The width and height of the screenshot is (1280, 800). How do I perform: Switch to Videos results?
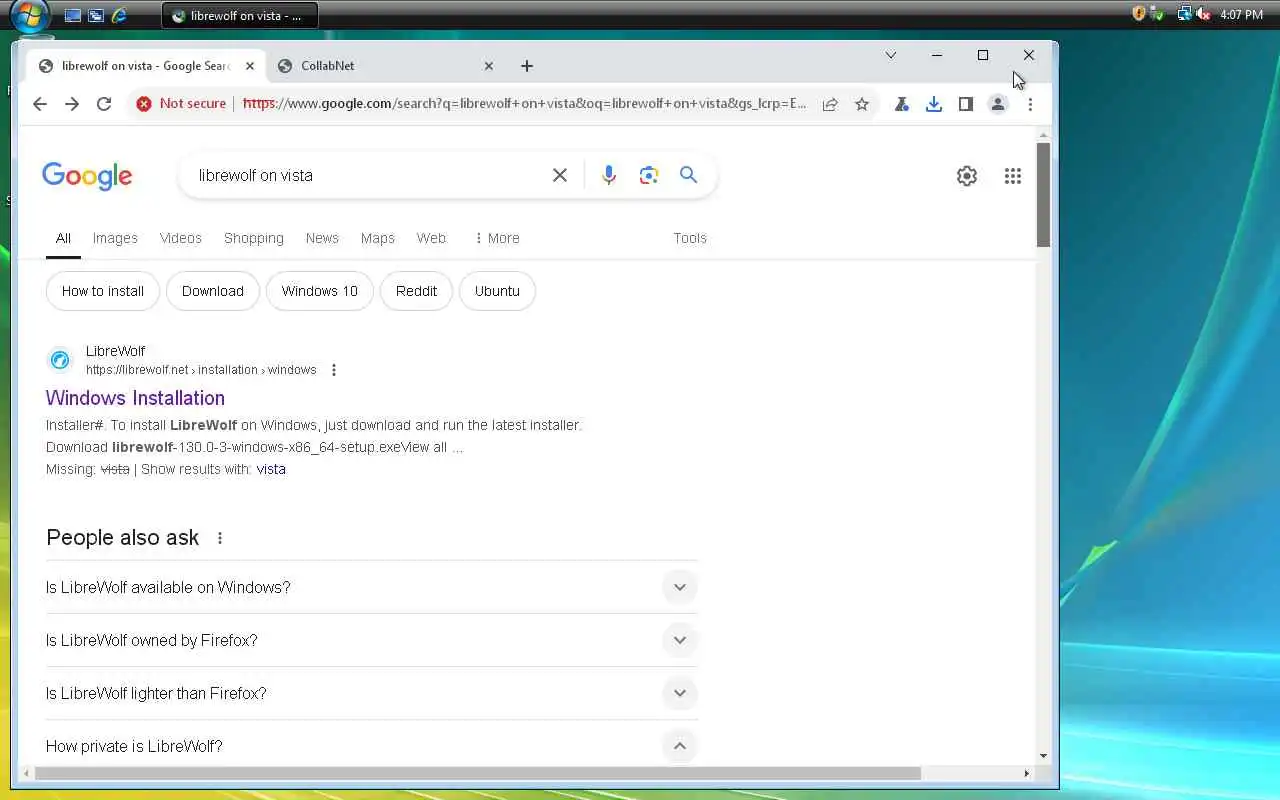click(181, 238)
